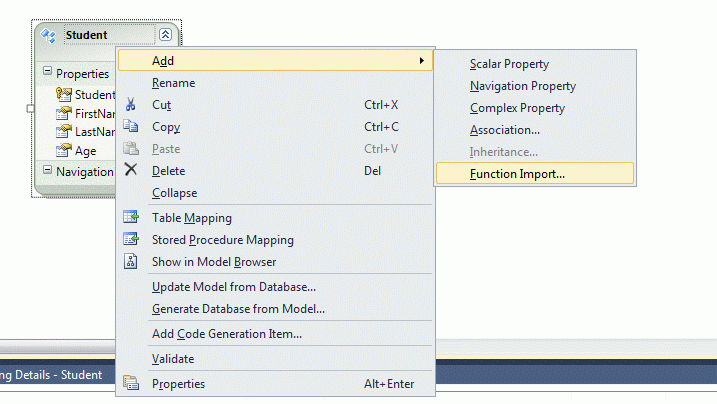Collapse the Student entity using chevron button
The image size is (717, 404).
[165, 35]
